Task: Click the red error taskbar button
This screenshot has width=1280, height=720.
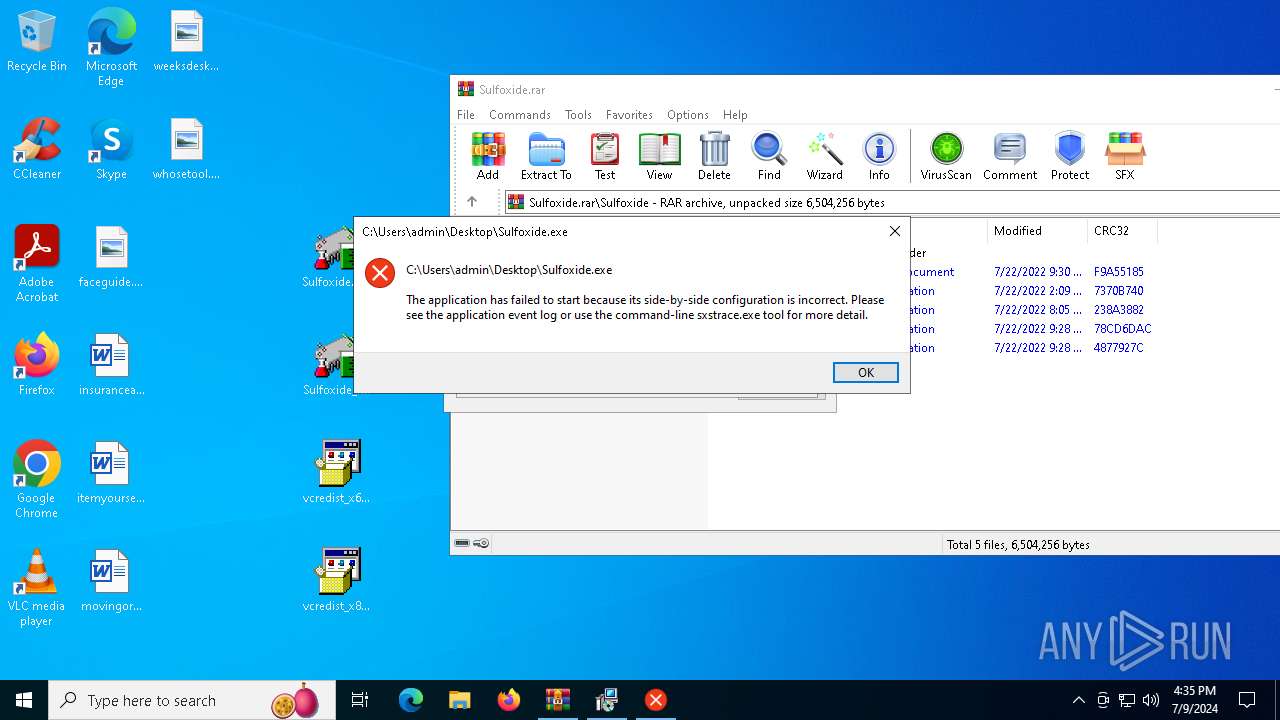Action: pyautogui.click(x=655, y=700)
